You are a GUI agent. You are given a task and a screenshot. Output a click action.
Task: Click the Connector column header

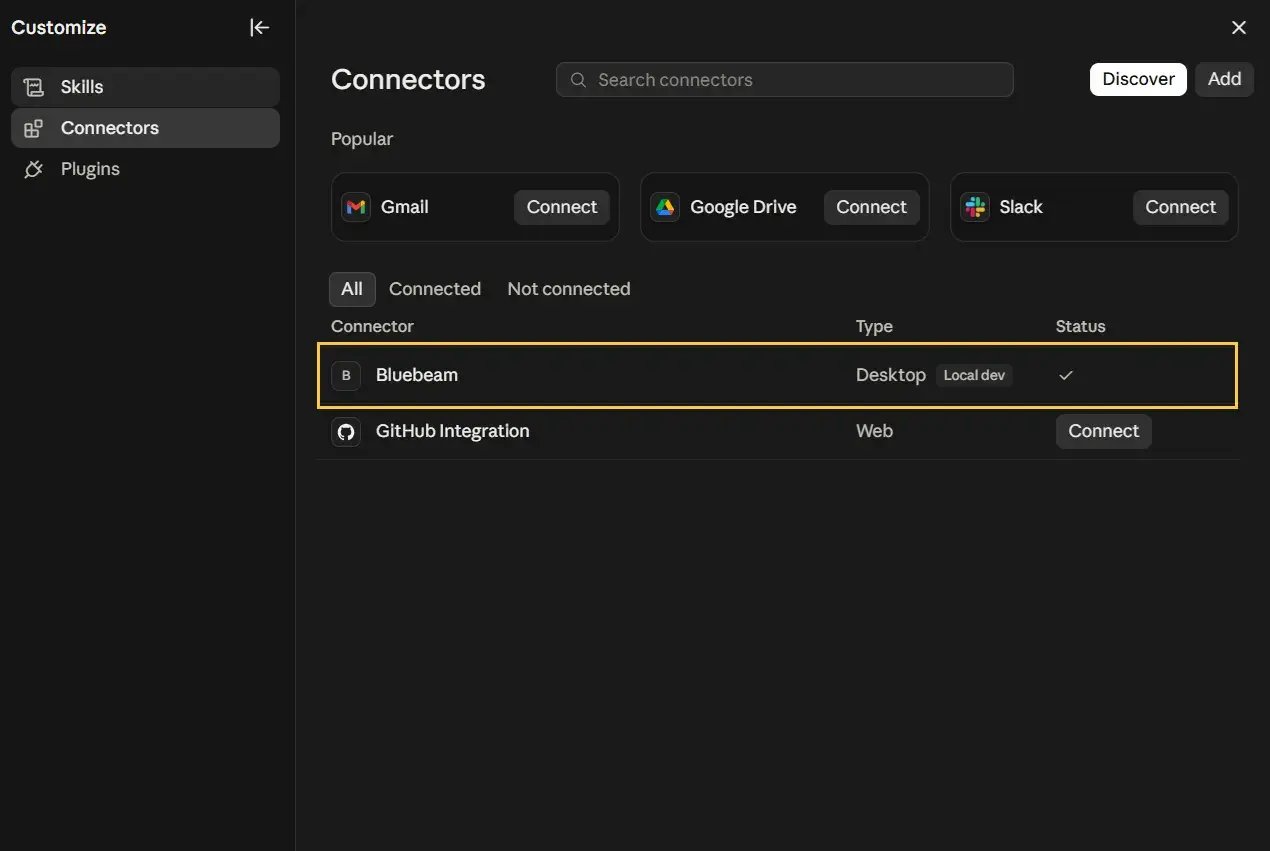point(372,326)
